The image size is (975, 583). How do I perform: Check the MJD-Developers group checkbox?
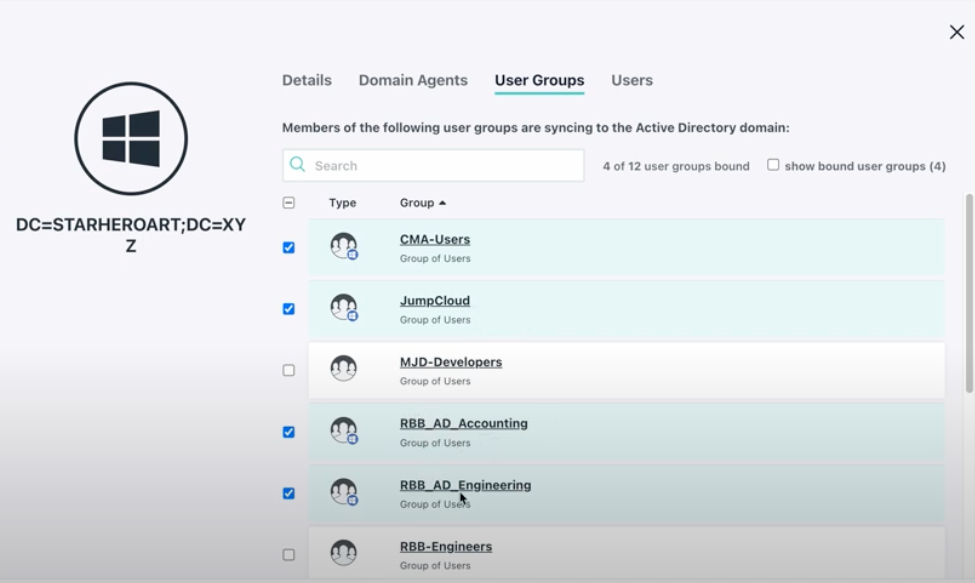(x=289, y=370)
